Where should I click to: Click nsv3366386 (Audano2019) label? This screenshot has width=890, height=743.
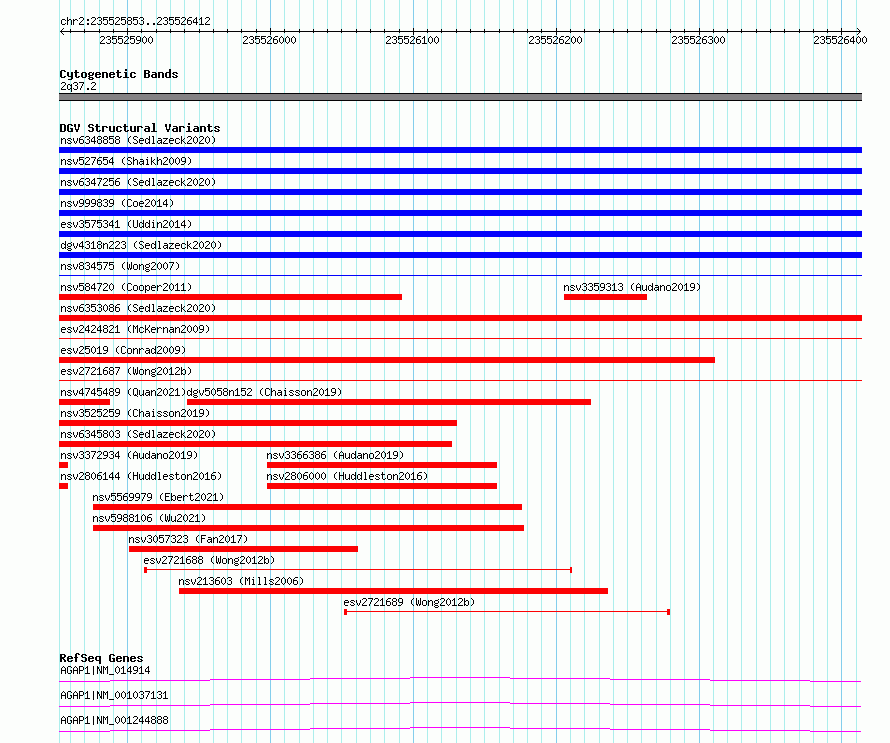(335, 455)
